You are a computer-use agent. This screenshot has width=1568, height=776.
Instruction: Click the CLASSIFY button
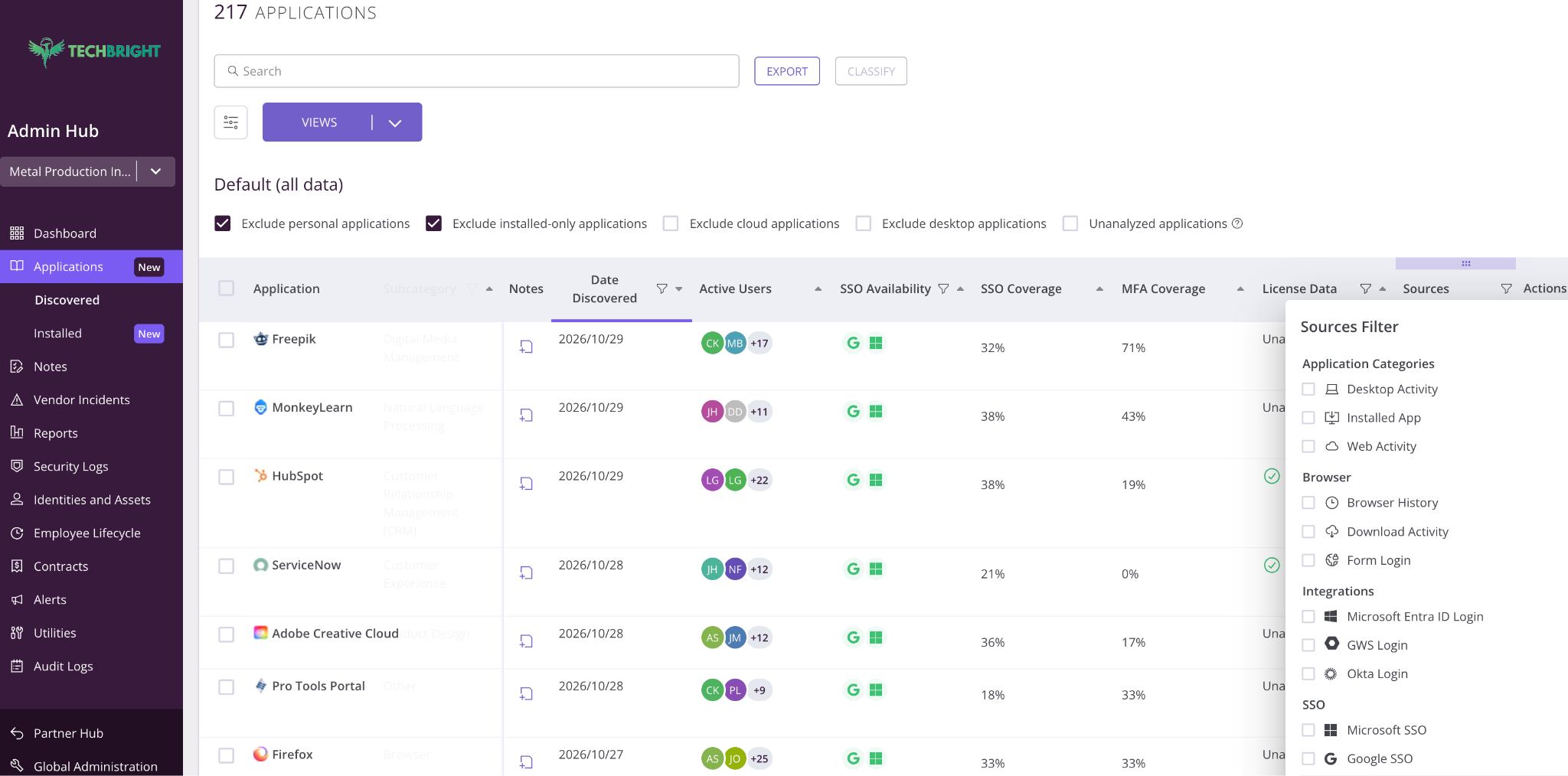click(871, 71)
